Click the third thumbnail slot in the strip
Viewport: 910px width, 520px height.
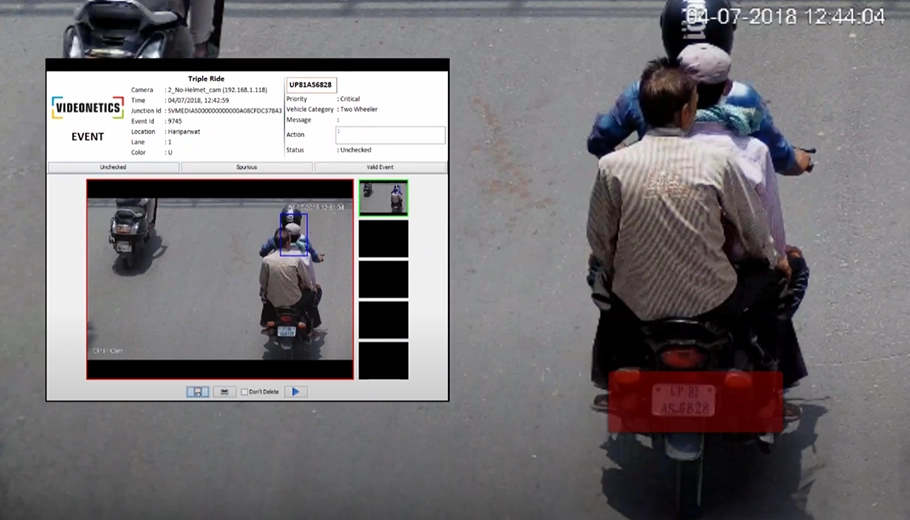pos(383,279)
